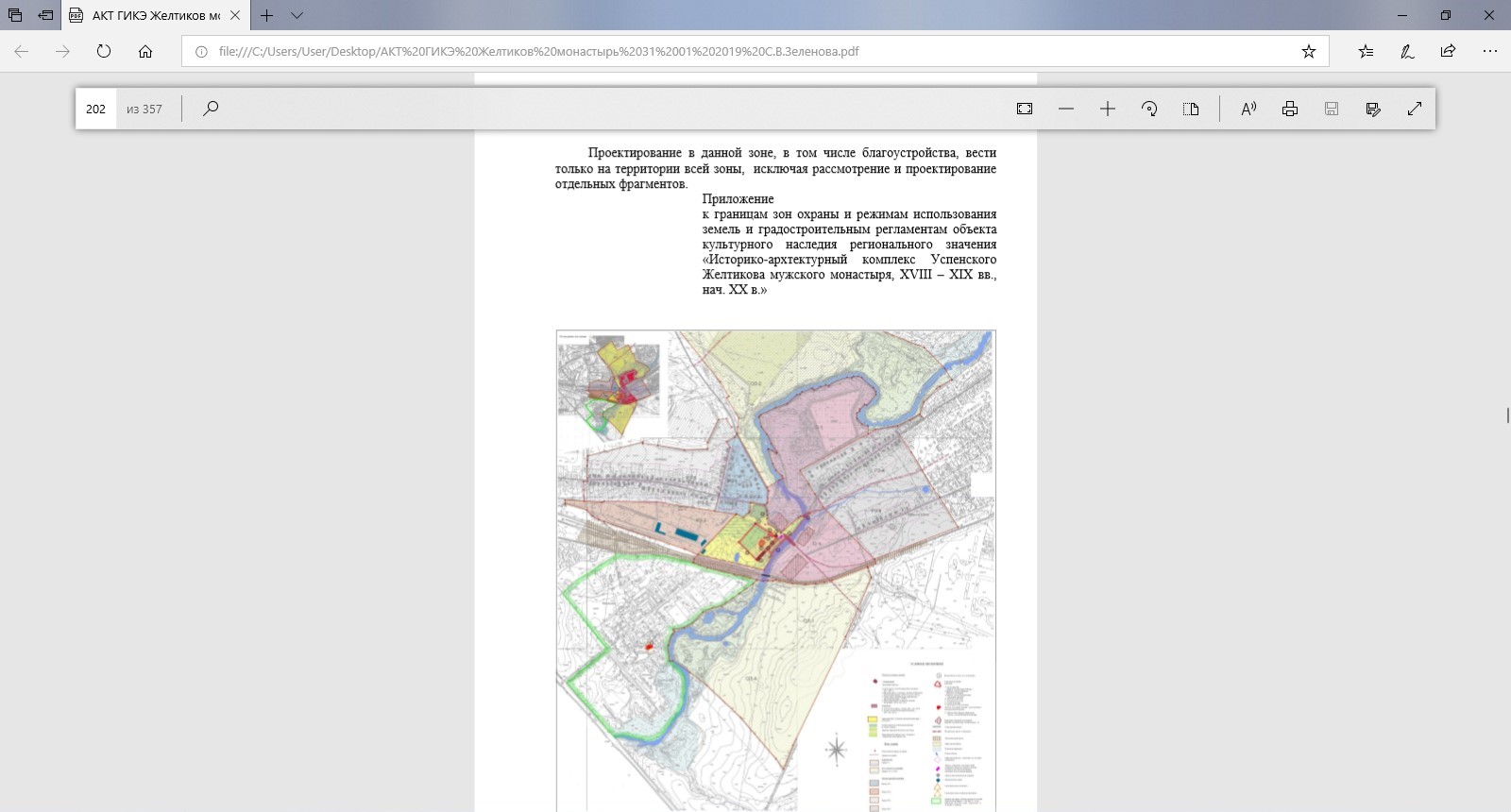Open the Save as icon
1511x812 pixels.
pos(1373,109)
